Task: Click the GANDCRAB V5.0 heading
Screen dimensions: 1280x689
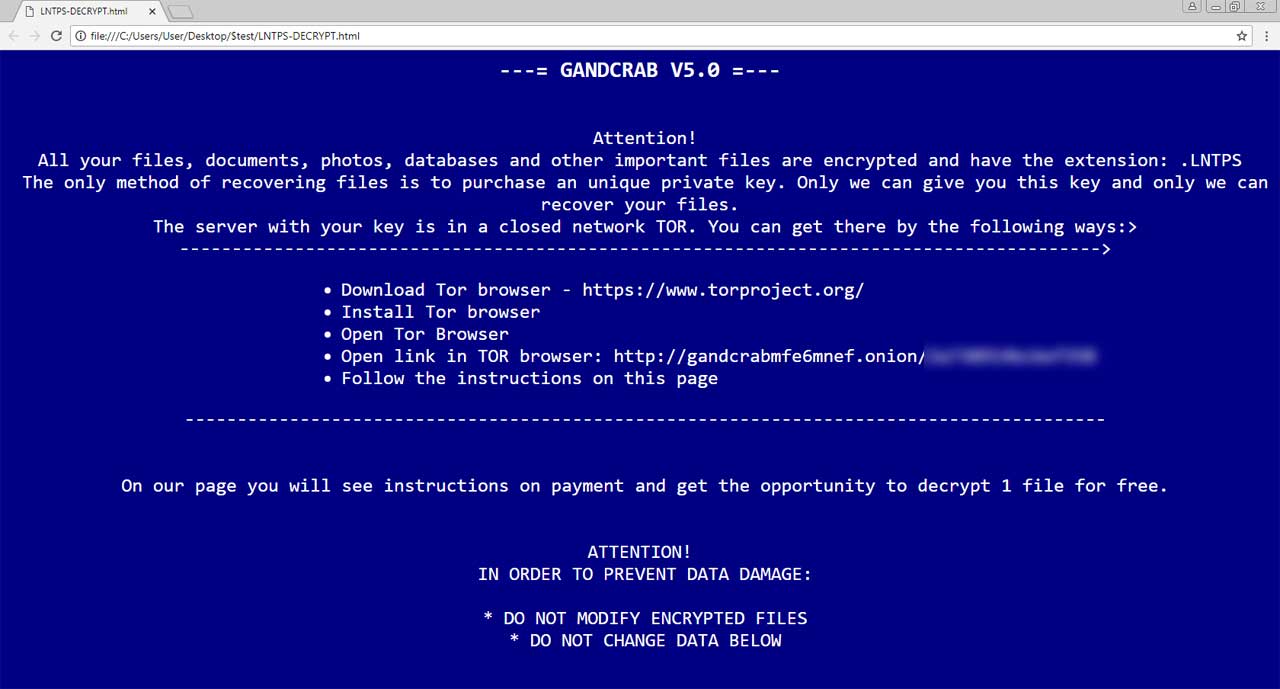Action: coord(640,71)
